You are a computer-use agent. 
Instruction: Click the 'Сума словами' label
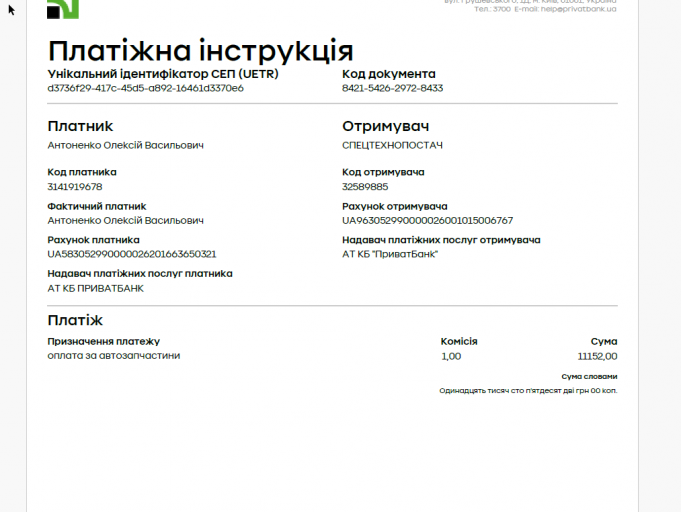coord(589,377)
